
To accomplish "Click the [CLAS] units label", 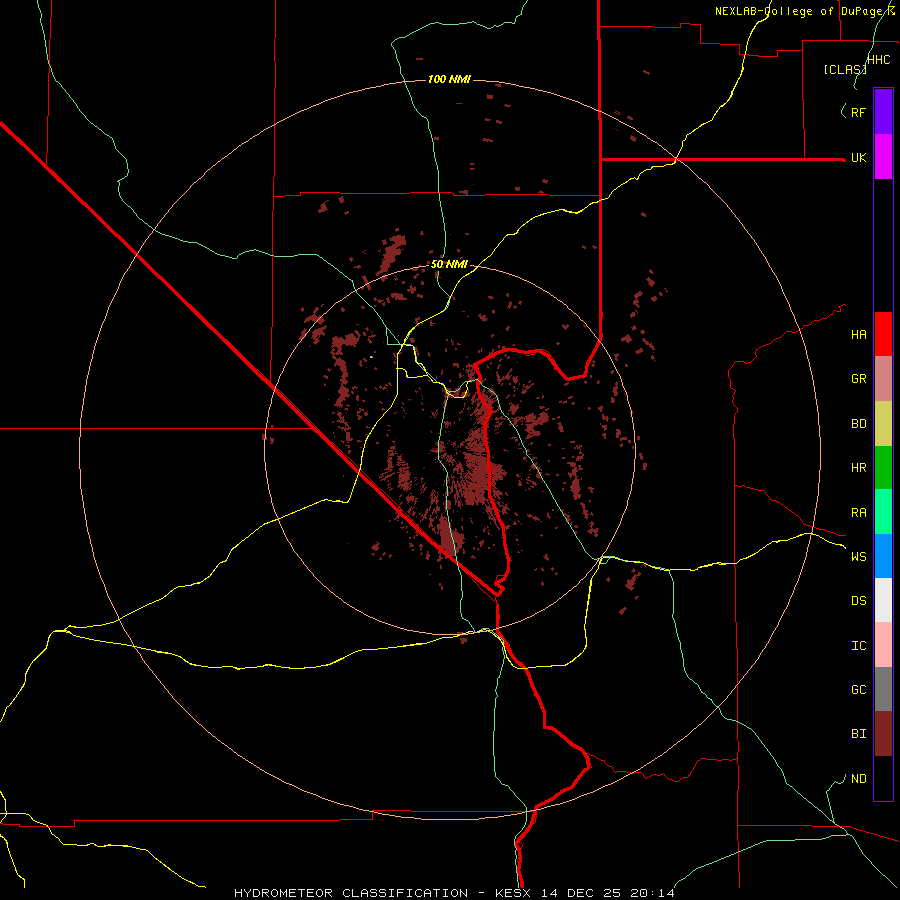I will click(845, 69).
